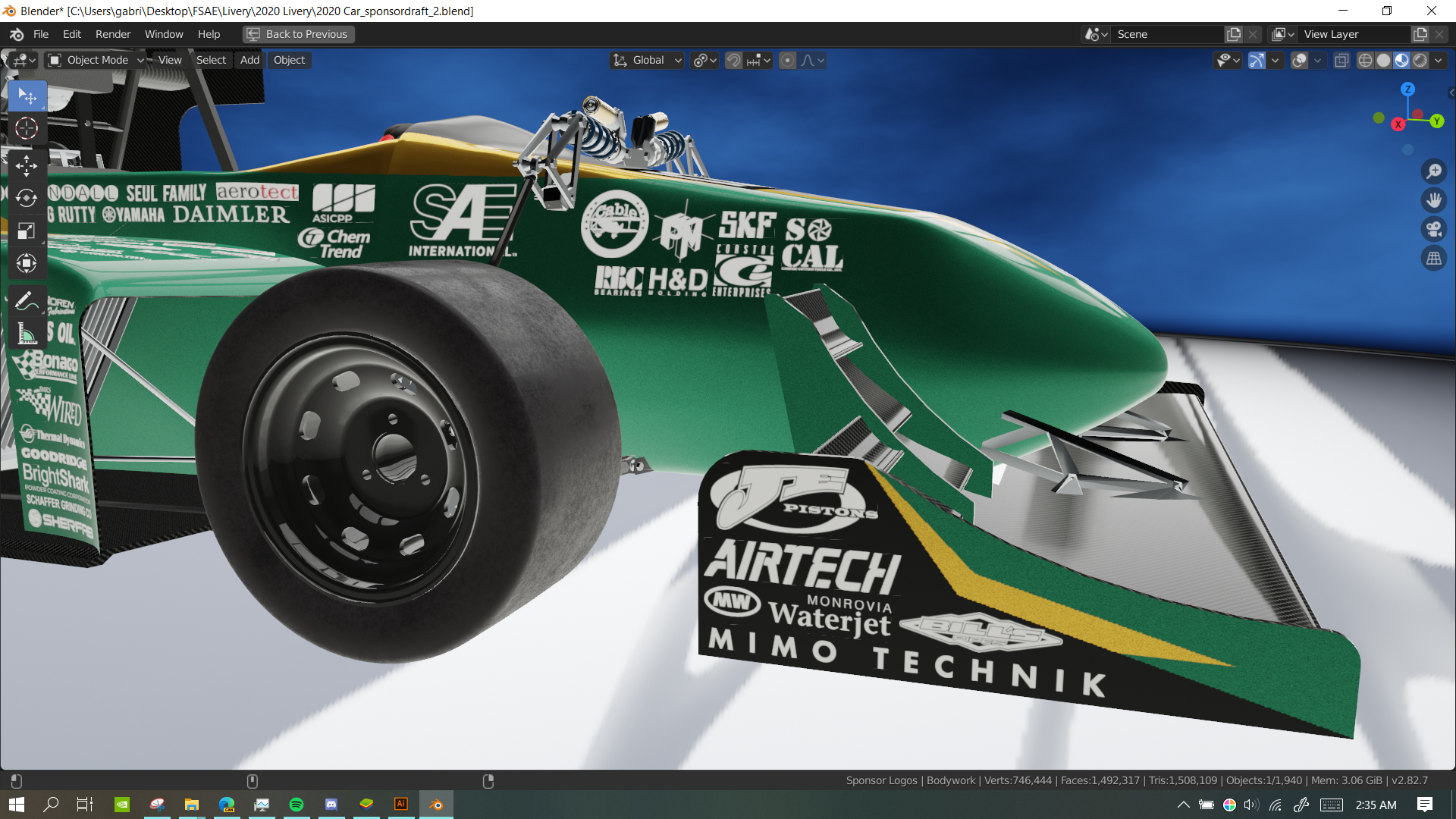This screenshot has height=819, width=1456.
Task: Expand gizmo options arrow
Action: (1276, 61)
